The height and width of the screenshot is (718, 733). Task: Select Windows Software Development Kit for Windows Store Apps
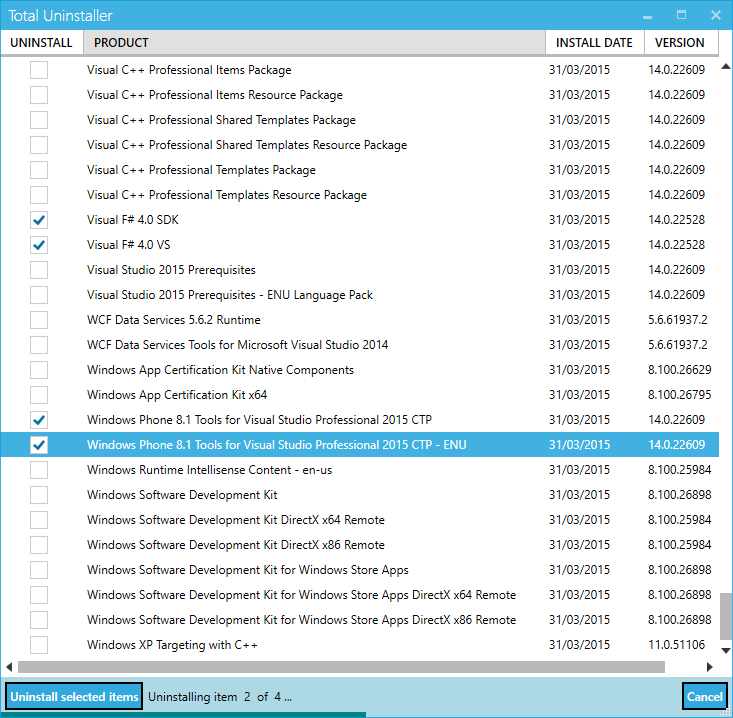coord(359,570)
